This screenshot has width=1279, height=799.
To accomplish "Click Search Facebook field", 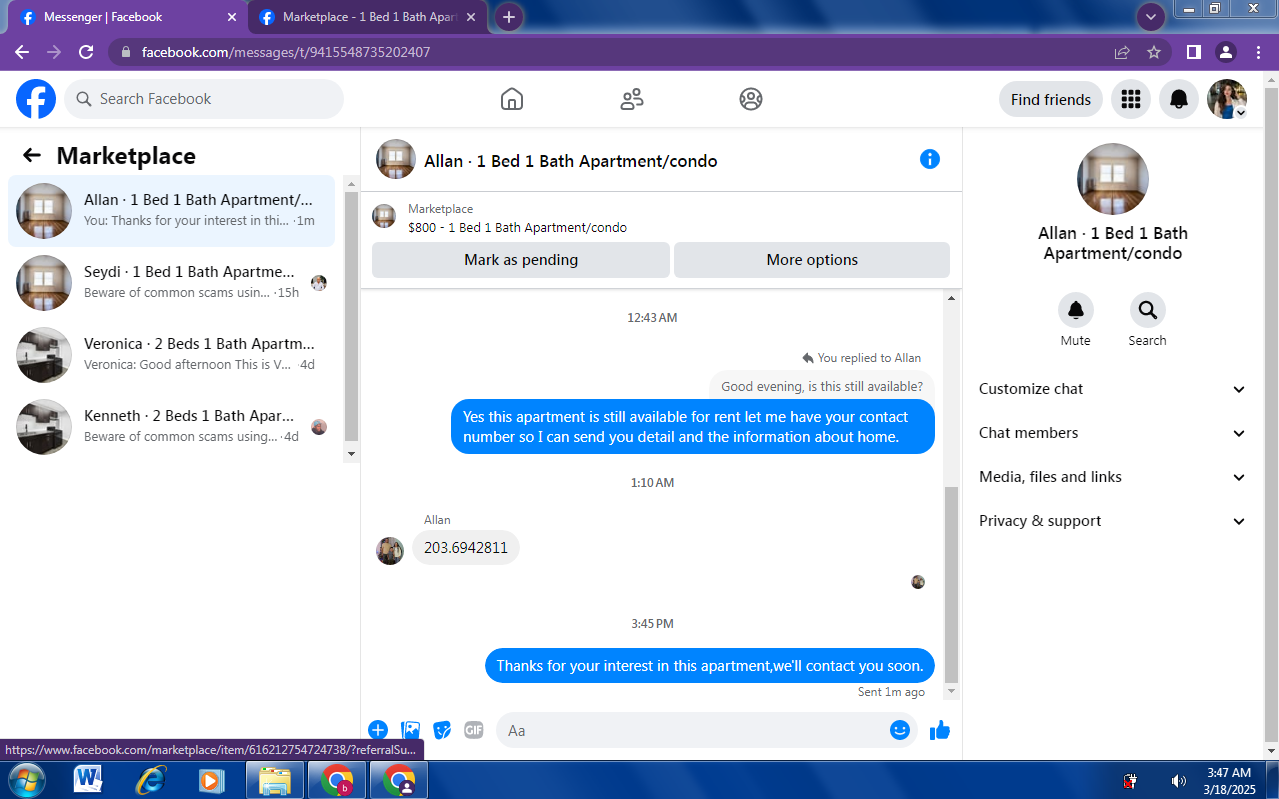I will pos(204,99).
